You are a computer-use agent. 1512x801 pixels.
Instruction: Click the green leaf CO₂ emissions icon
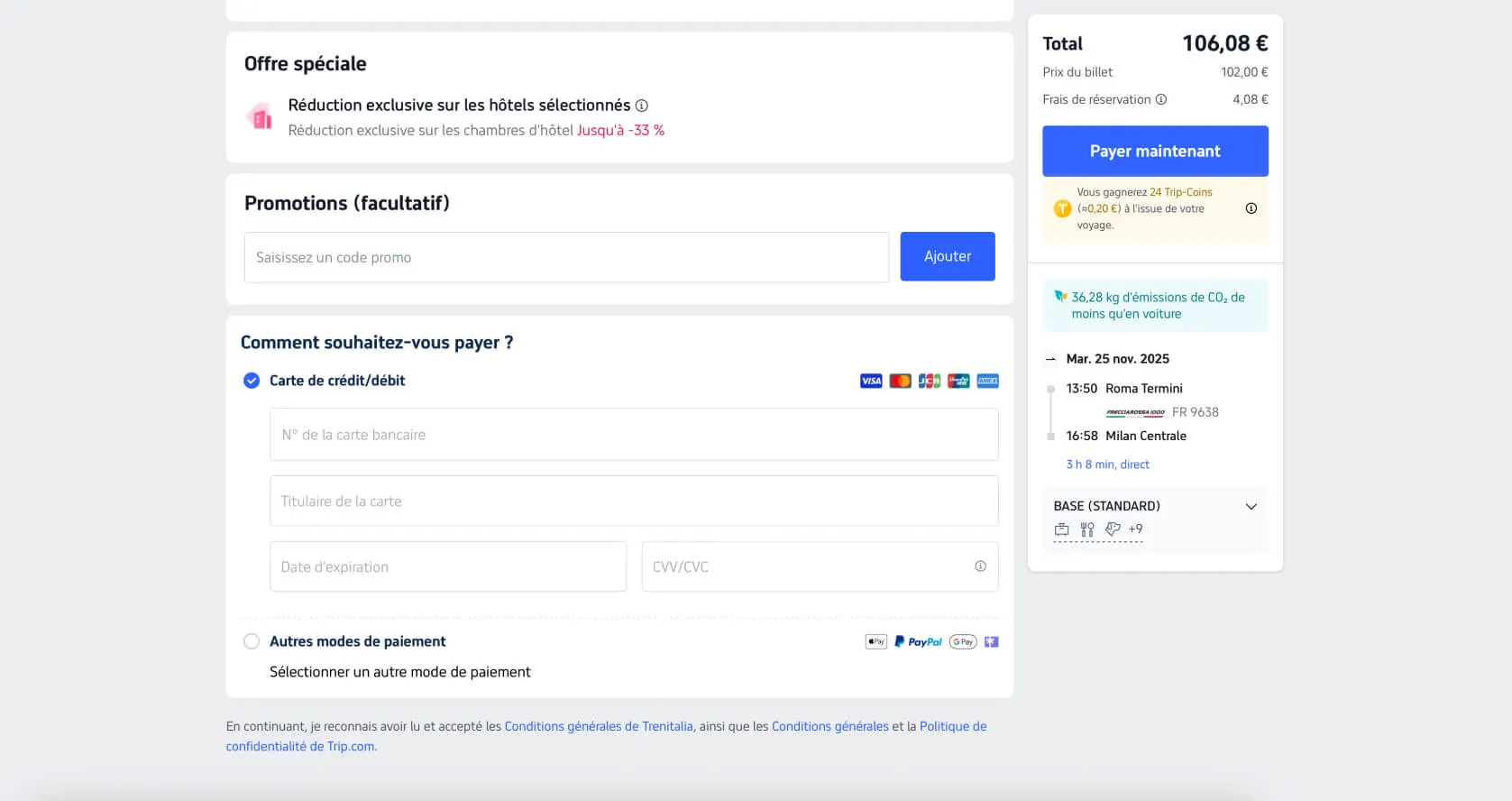point(1061,296)
